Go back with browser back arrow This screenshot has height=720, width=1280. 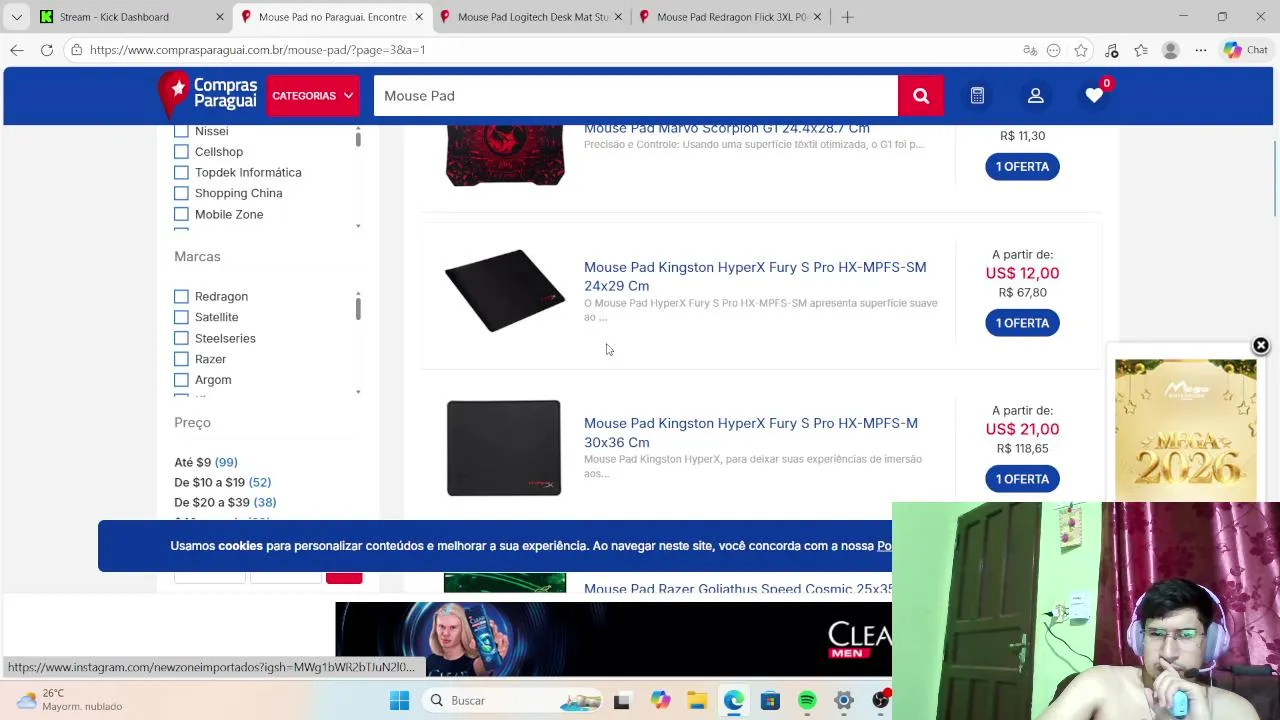coord(17,50)
